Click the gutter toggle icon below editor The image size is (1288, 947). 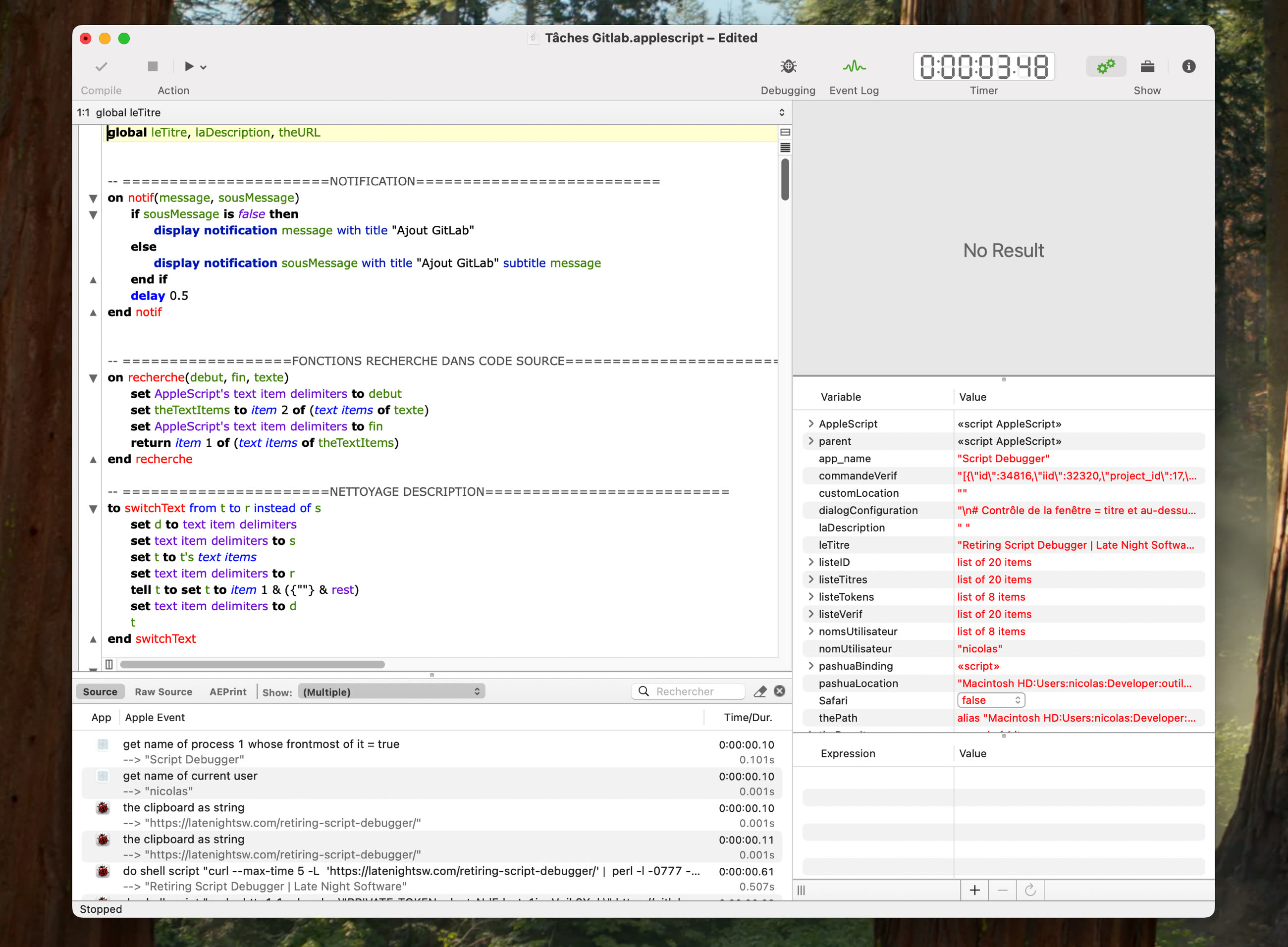109,664
